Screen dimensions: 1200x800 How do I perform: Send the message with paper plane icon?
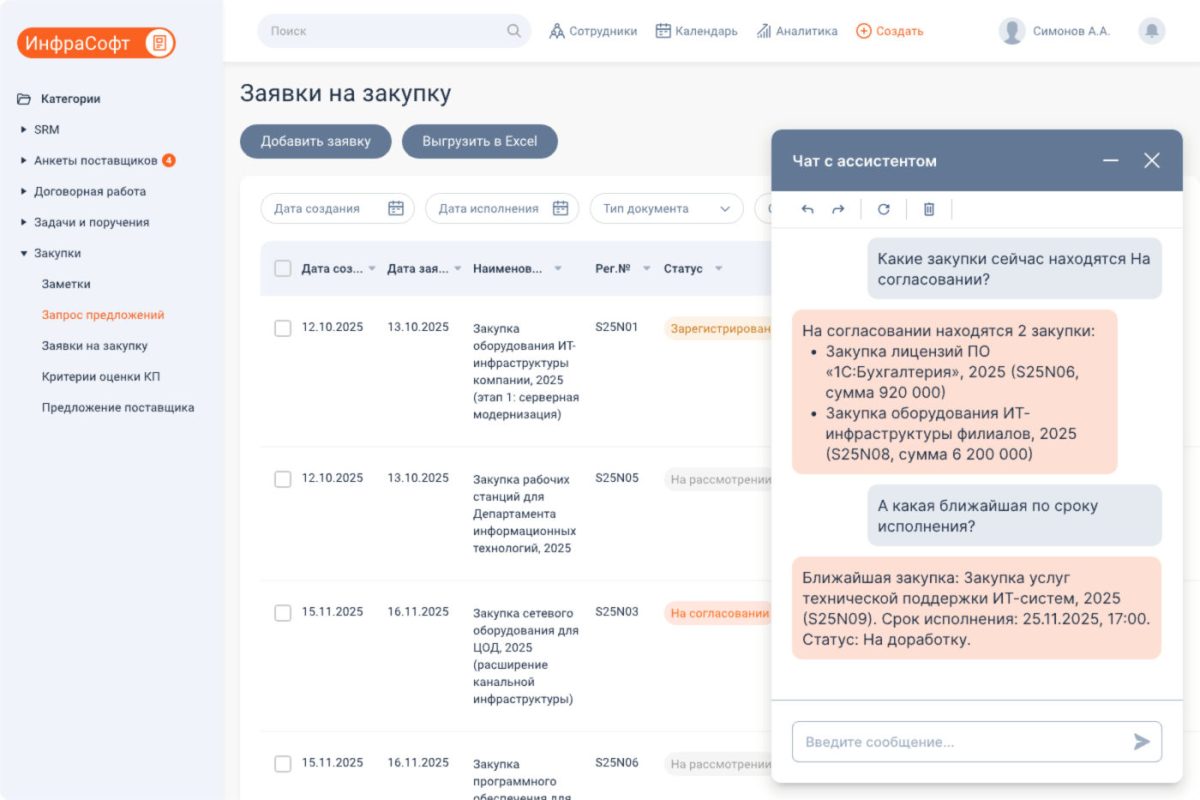pyautogui.click(x=1141, y=742)
